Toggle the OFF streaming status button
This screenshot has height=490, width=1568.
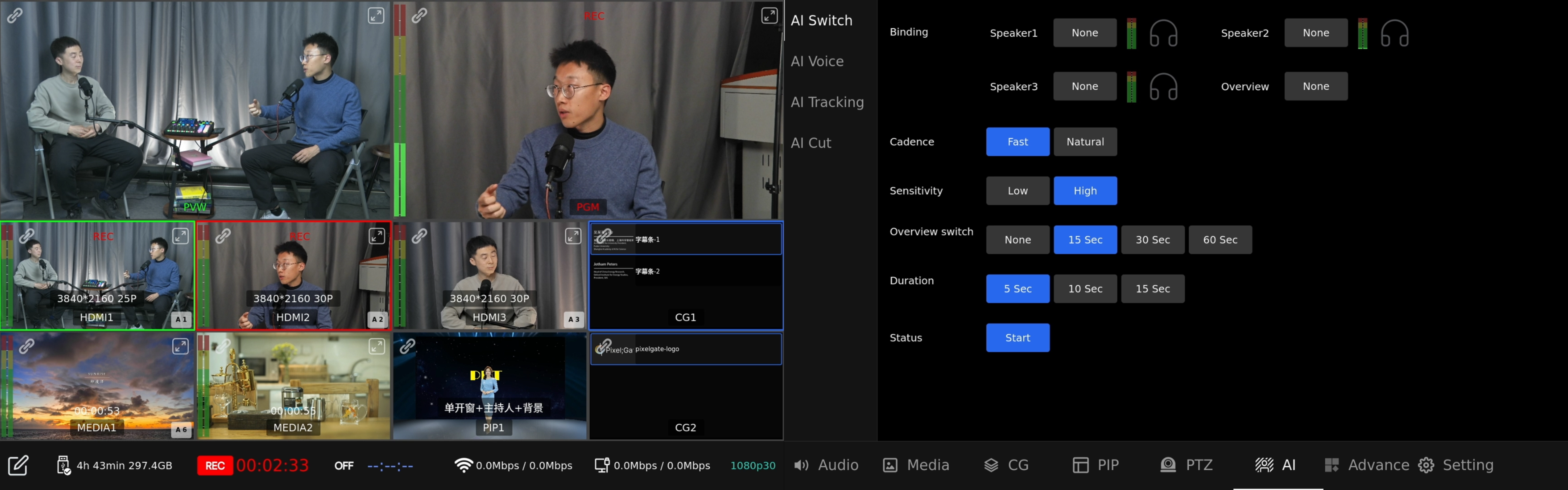tap(344, 466)
